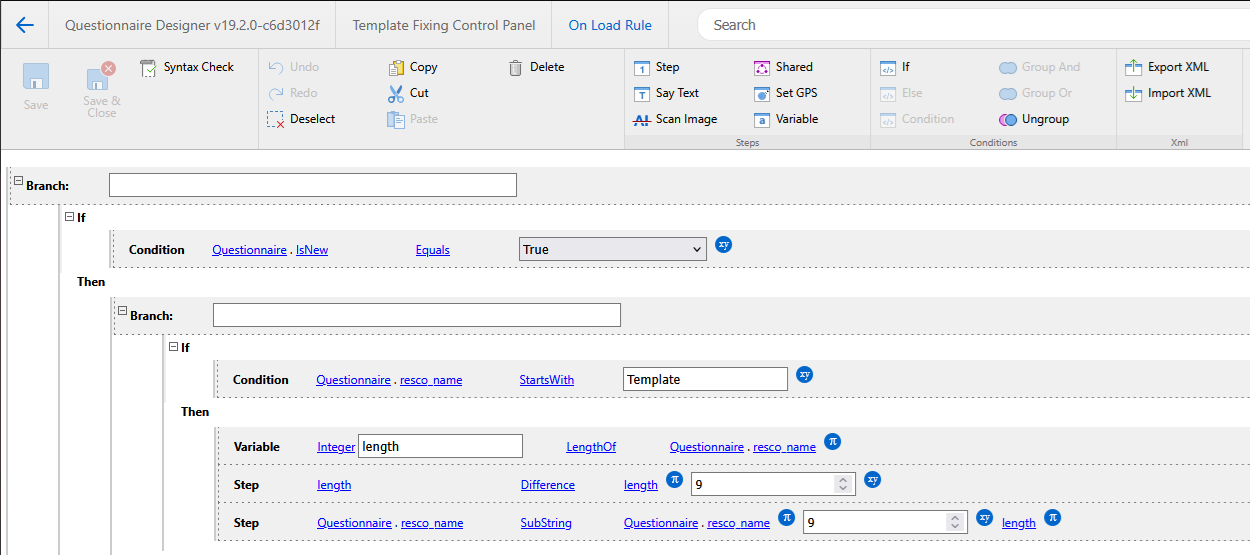Screen dimensions: 1250x555
Task: Open the IsNew field link
Action: pyautogui.click(x=312, y=250)
